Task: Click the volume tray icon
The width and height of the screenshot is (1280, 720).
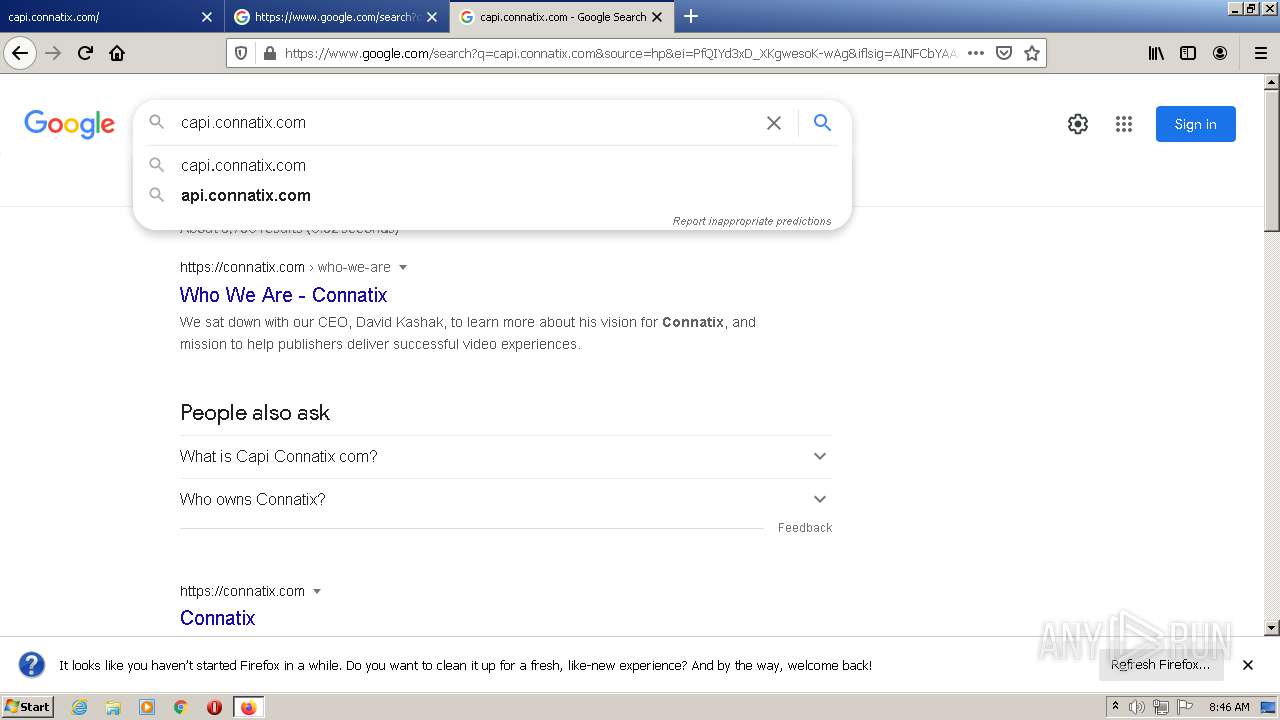Action: 1137,707
